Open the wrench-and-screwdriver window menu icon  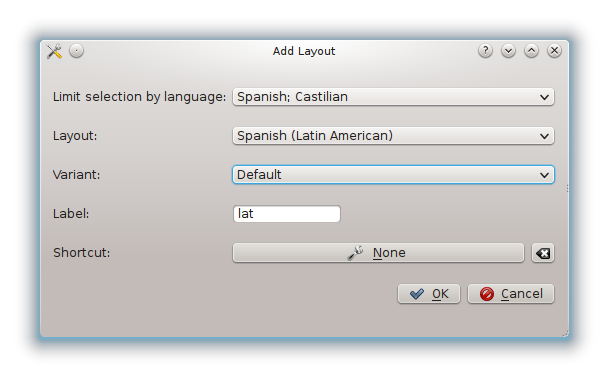coord(54,51)
